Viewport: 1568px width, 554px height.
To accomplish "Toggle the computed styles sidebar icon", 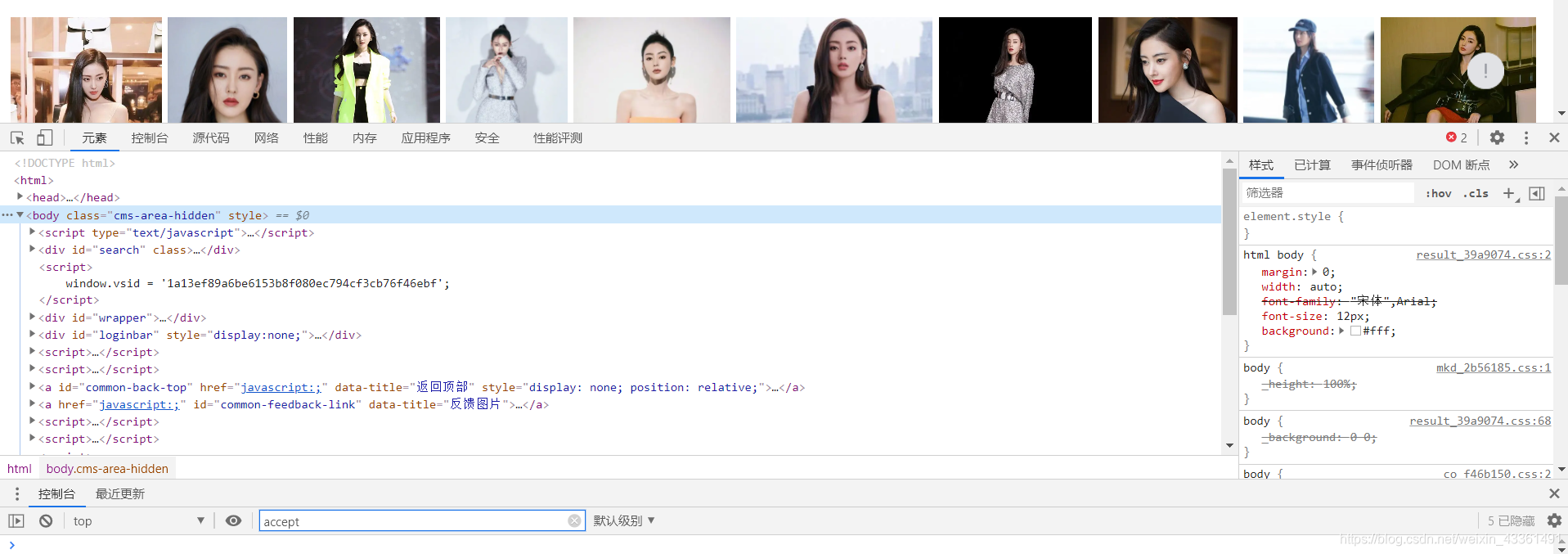I will coord(1537,193).
